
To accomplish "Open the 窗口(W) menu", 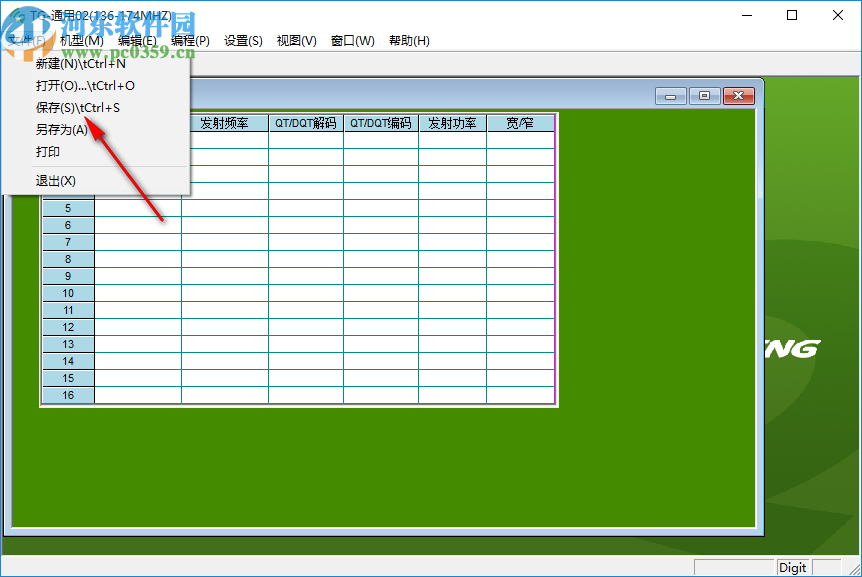I will click(352, 41).
